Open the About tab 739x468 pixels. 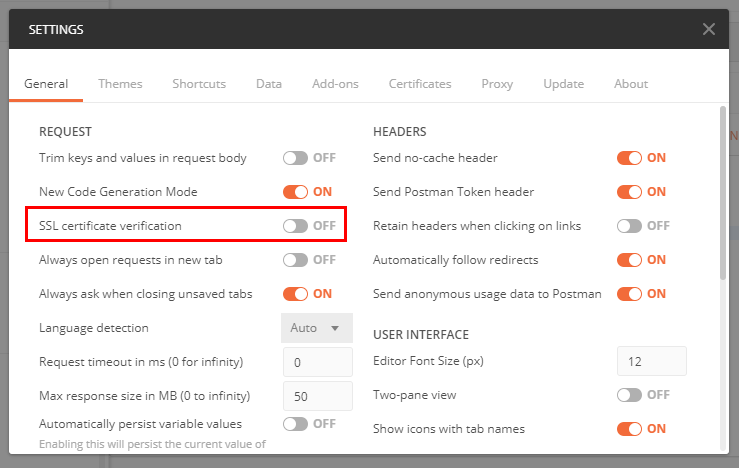click(631, 84)
